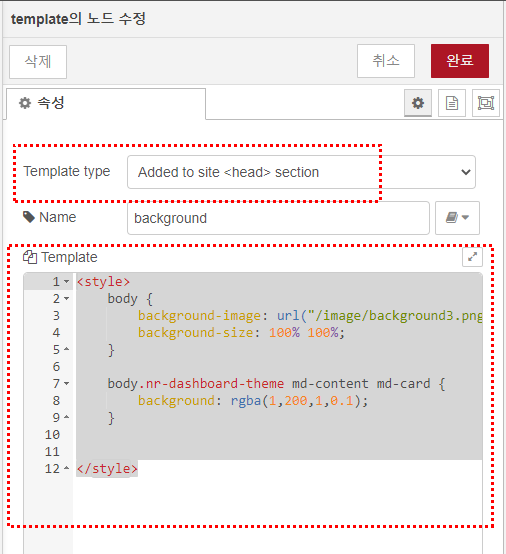This screenshot has height=554, width=506.
Task: Click the Template label above the editor
Action: [69, 257]
